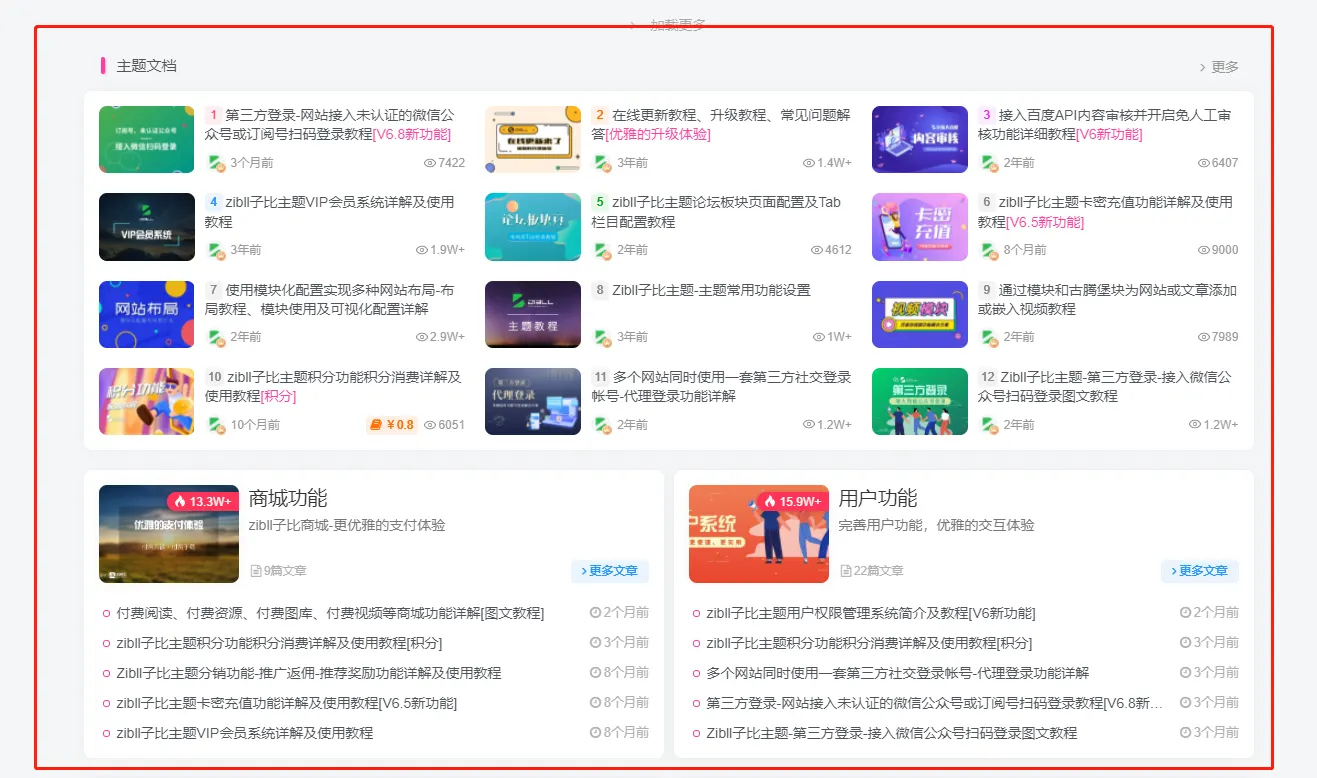Click author avatar on article 12 微信公众号扫码
Image resolution: width=1317 pixels, height=778 pixels.
[x=988, y=425]
